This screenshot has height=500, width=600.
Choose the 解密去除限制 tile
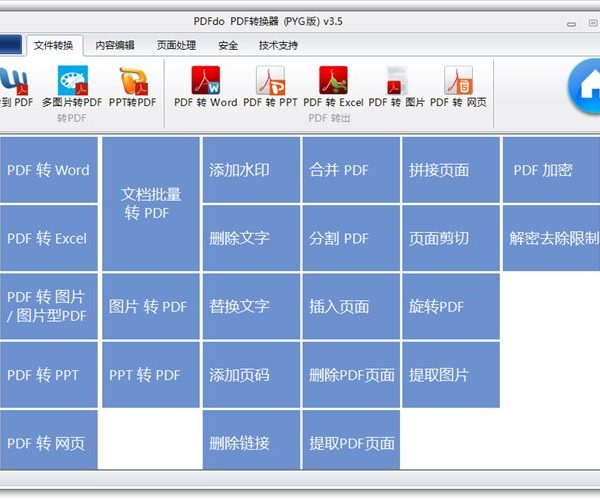[x=552, y=238]
